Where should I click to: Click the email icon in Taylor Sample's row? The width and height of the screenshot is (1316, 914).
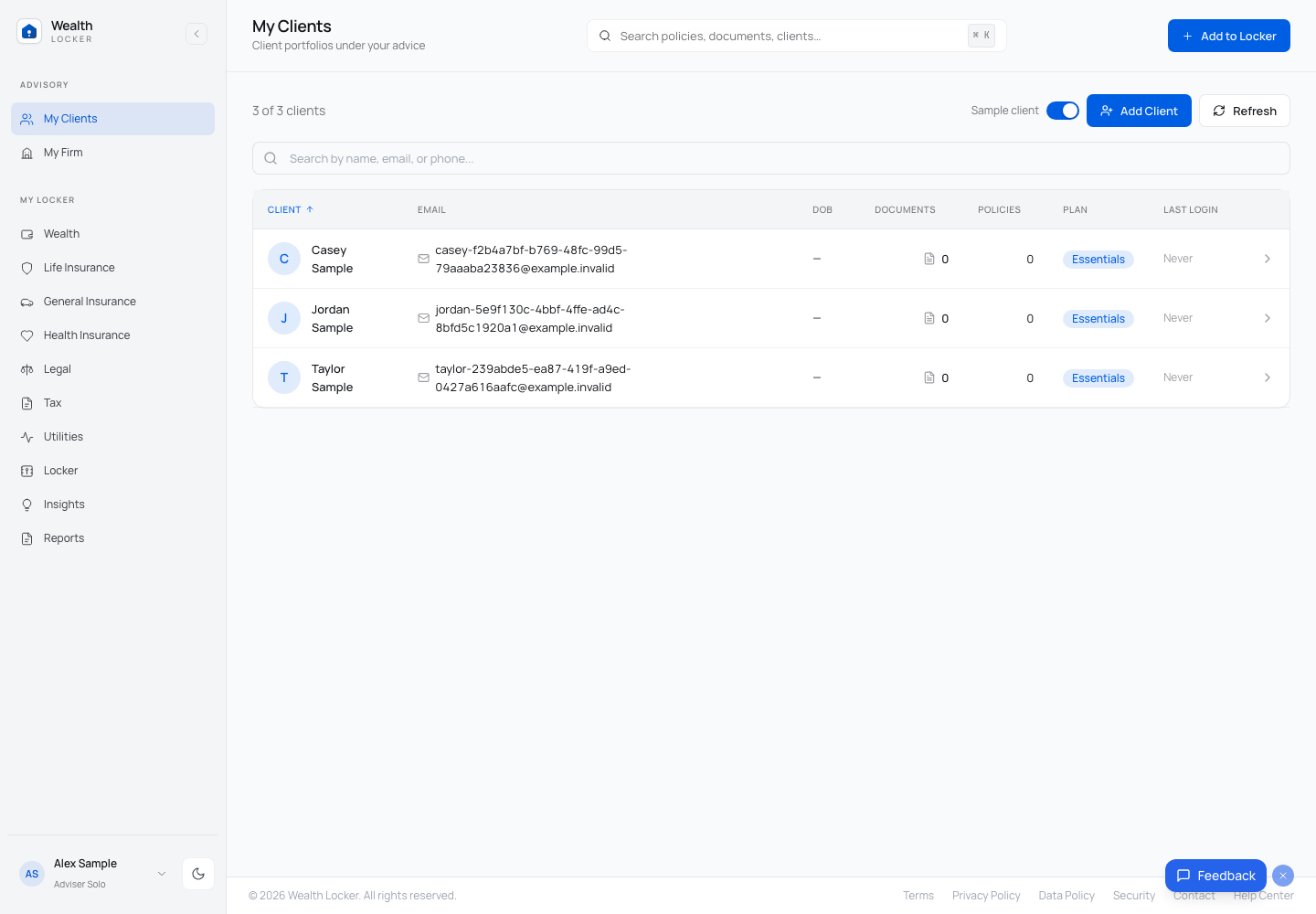[x=424, y=377]
